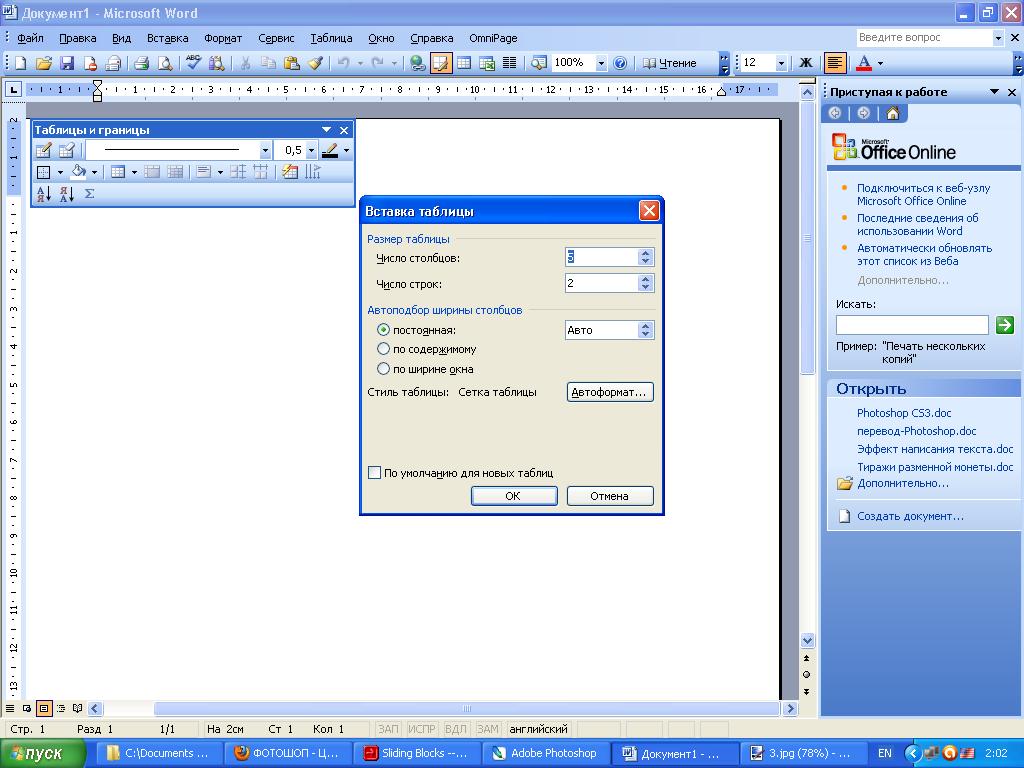Viewport: 1024px width, 768px height.
Task: Open the Сервис menu
Action: tap(276, 39)
